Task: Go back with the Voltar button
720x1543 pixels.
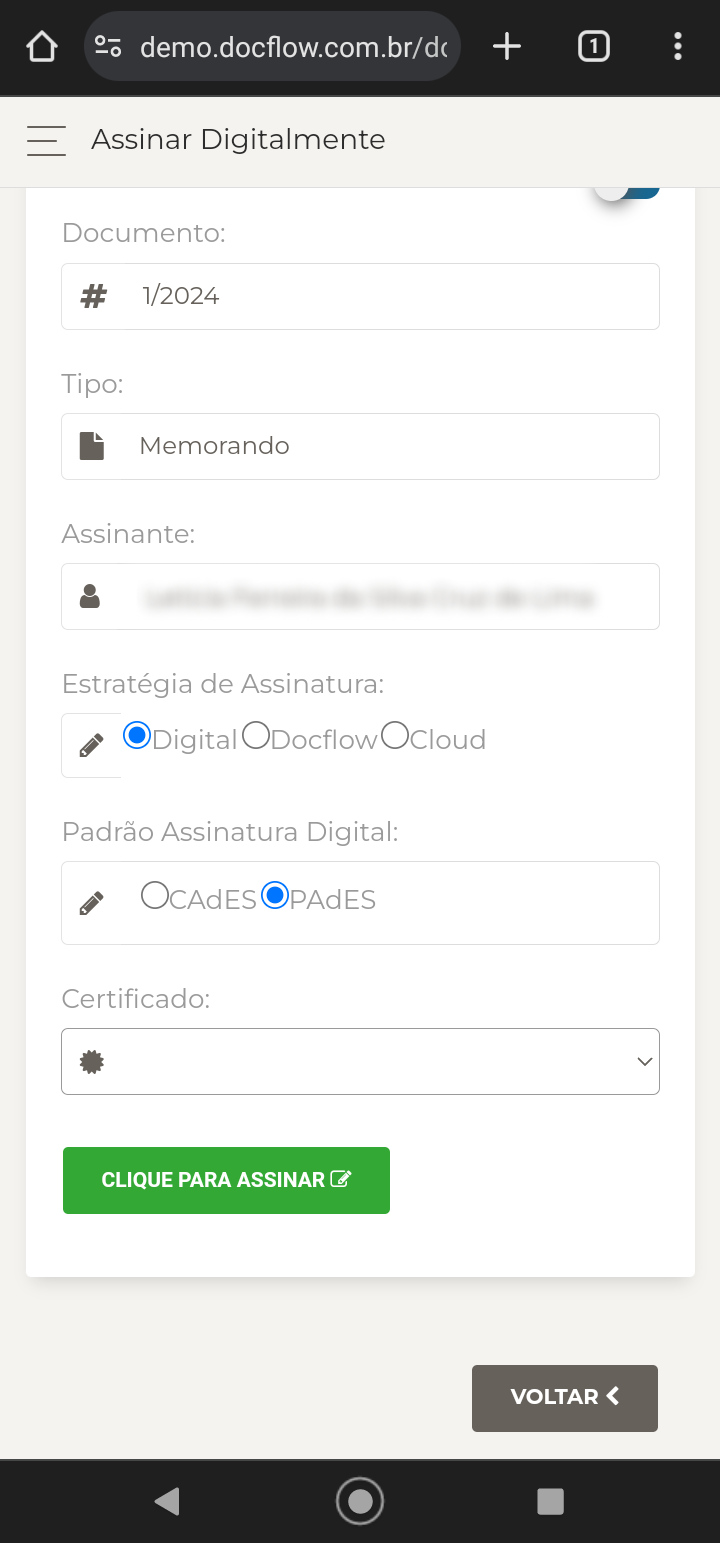Action: [565, 1398]
